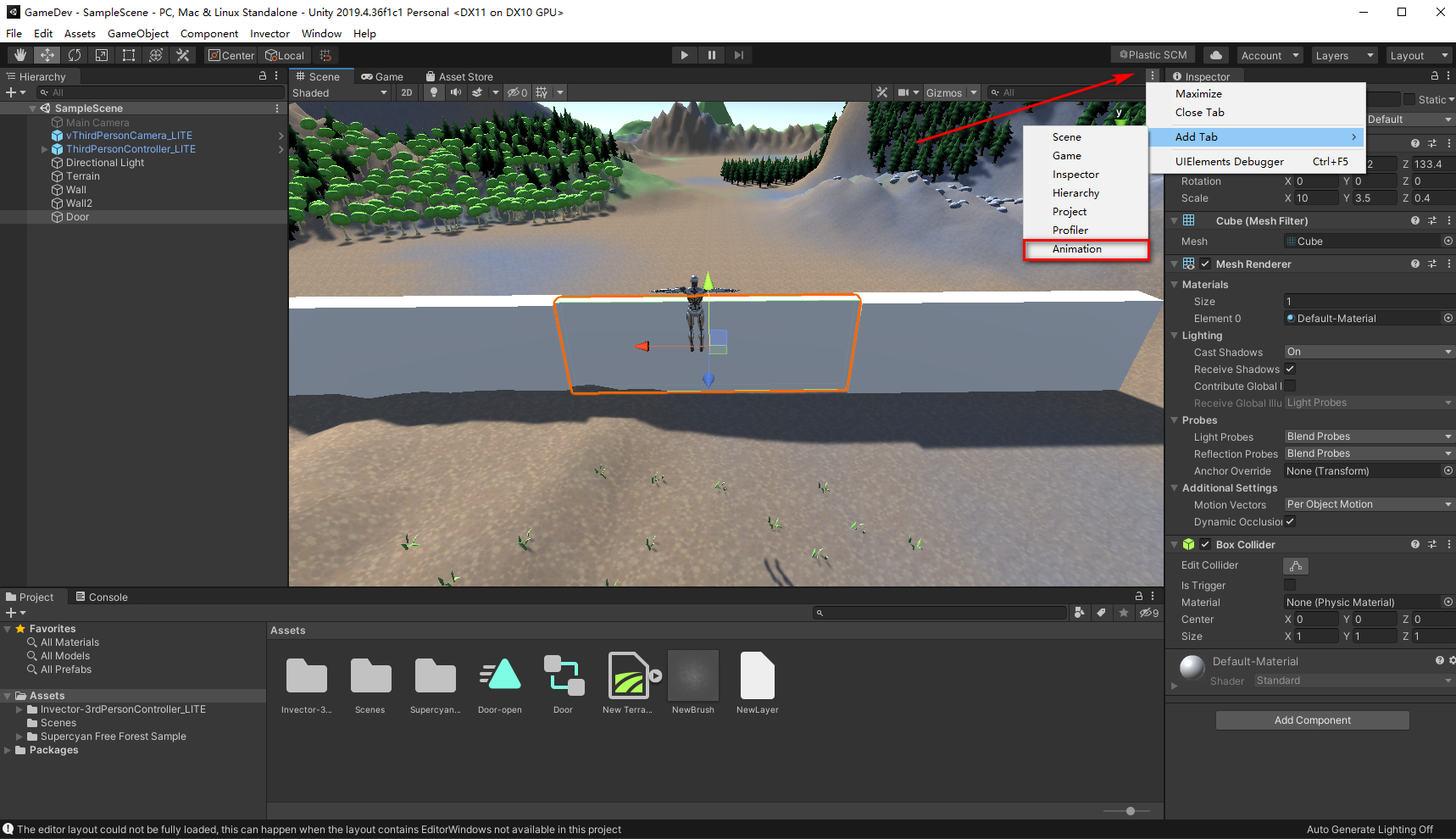Toggle Dynamic Occlusion checkbox

(x=1290, y=521)
